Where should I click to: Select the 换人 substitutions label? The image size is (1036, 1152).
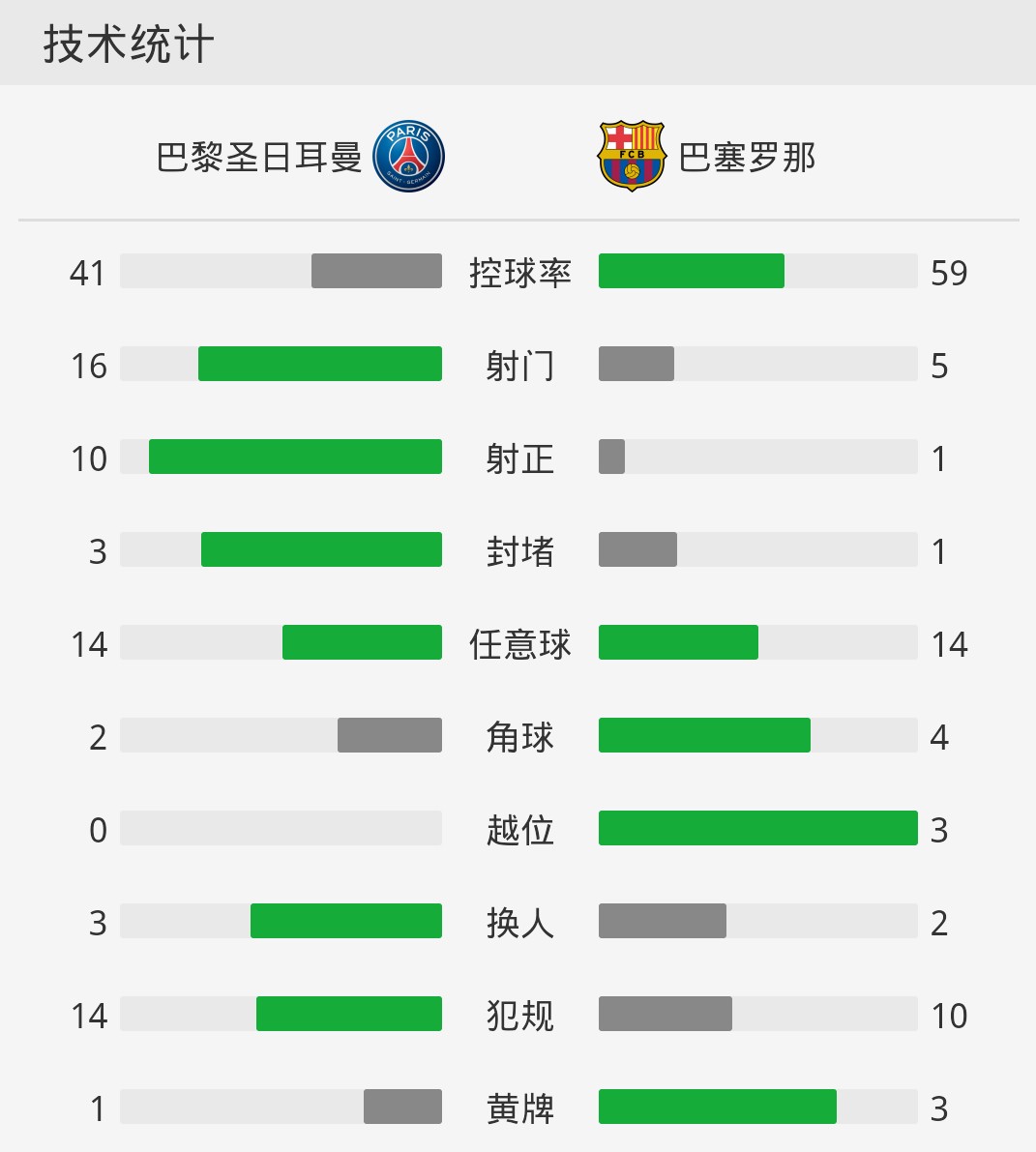click(520, 923)
